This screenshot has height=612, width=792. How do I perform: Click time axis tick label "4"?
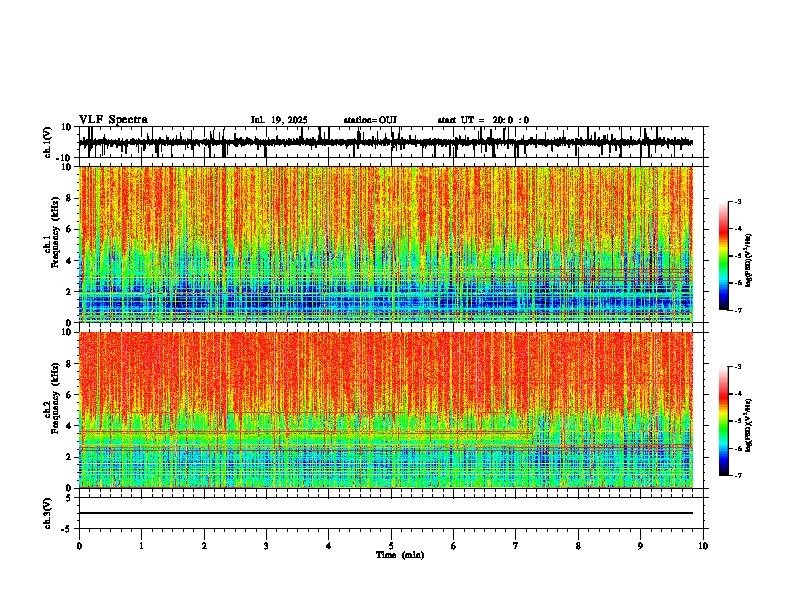click(x=329, y=546)
